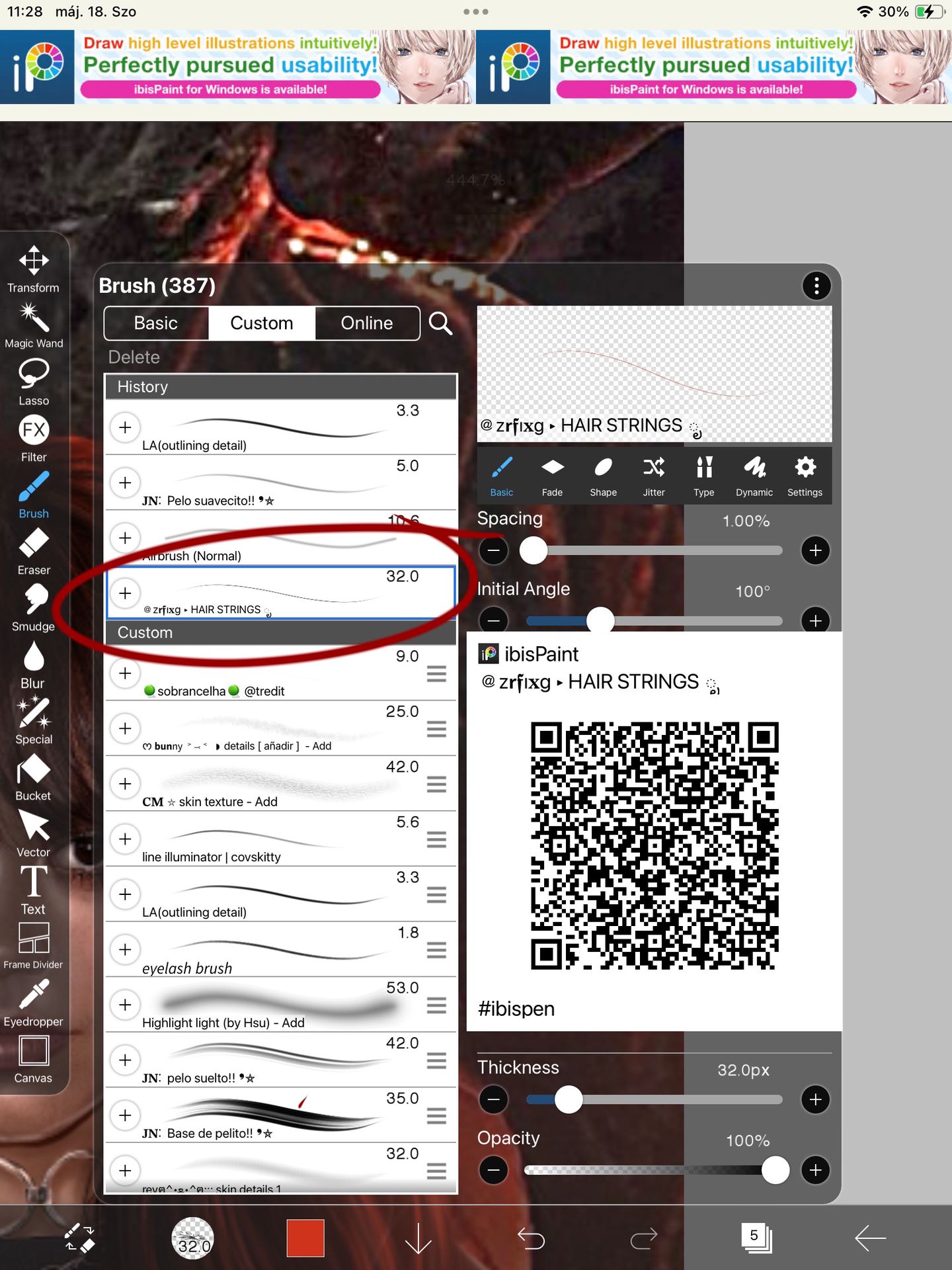
Task: Open the FX Filter tool
Action: (34, 439)
